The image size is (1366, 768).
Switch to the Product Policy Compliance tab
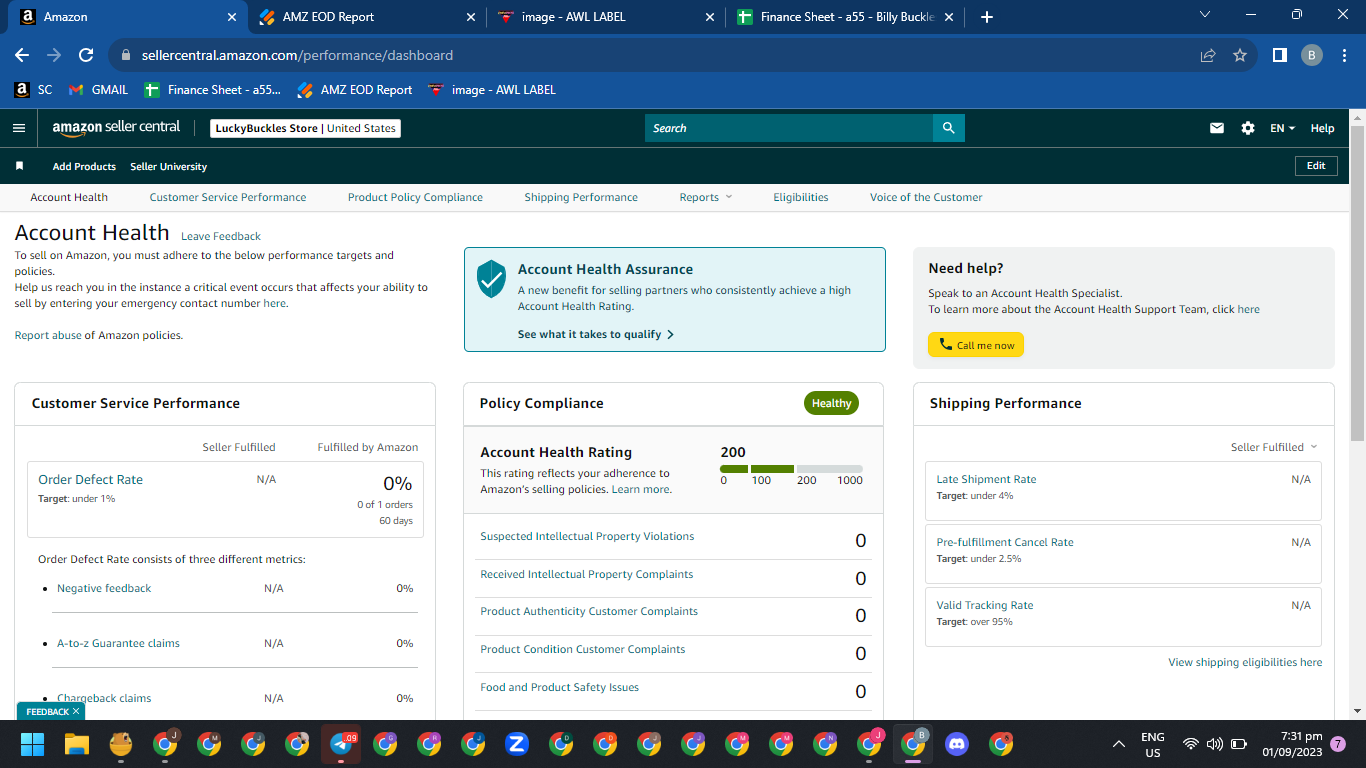click(x=415, y=197)
